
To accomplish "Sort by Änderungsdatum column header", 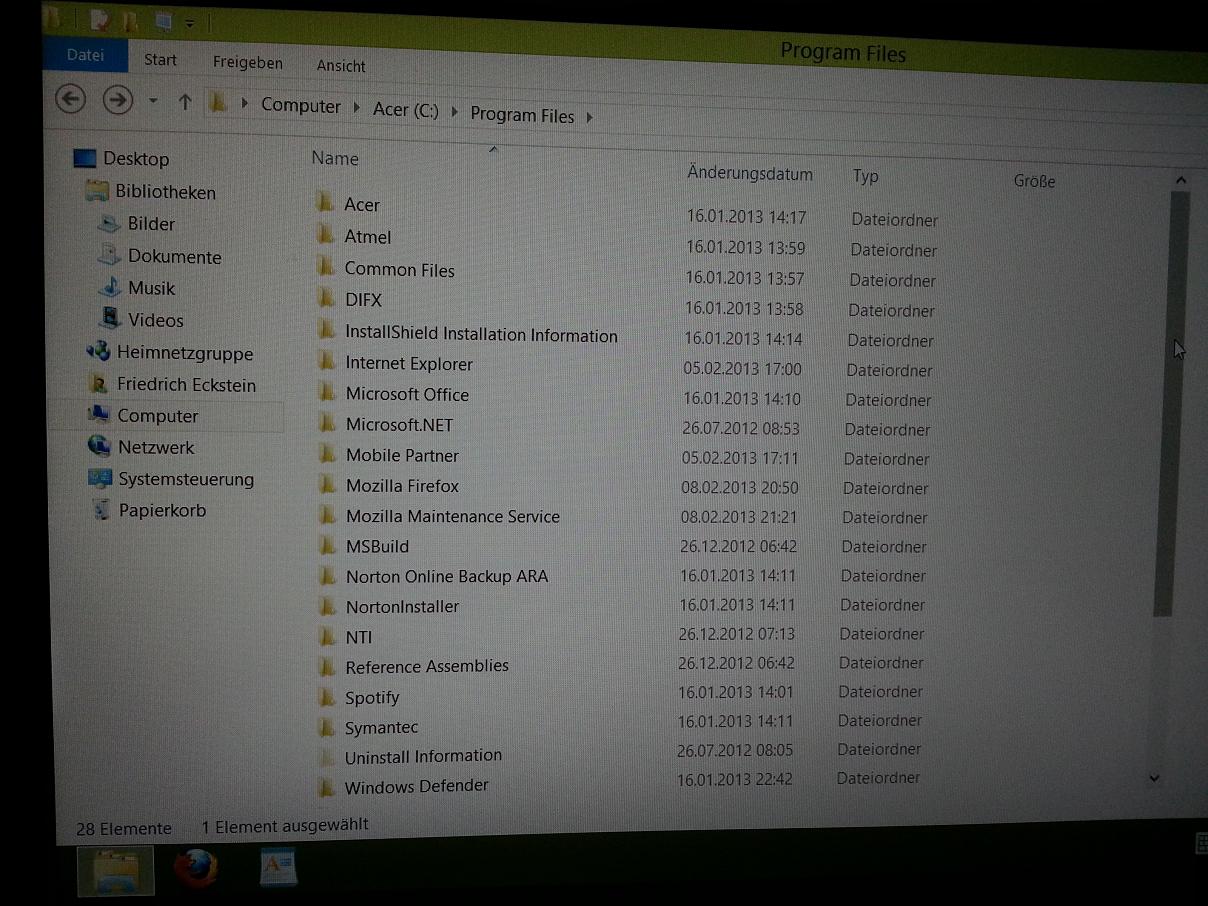I will pyautogui.click(x=749, y=174).
